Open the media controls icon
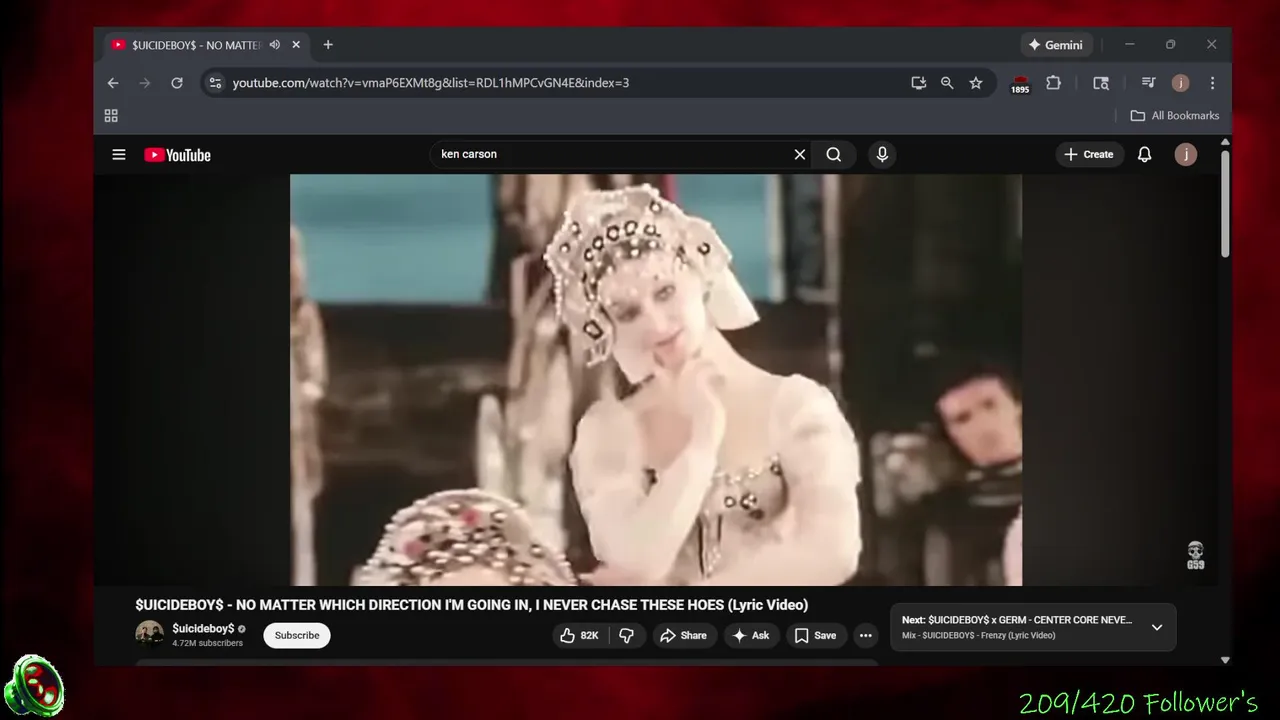The height and width of the screenshot is (720, 1280). (x=1149, y=83)
